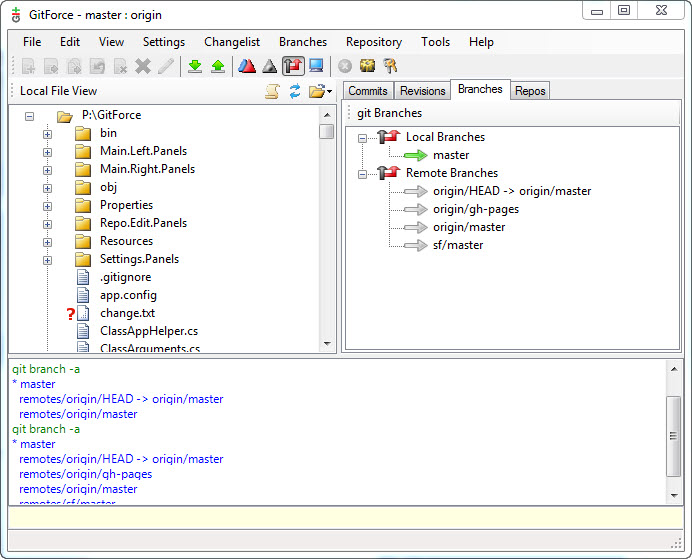Image resolution: width=692 pixels, height=559 pixels.
Task: Click the grayed-out multi-document arrow icon
Action: pos(74,66)
